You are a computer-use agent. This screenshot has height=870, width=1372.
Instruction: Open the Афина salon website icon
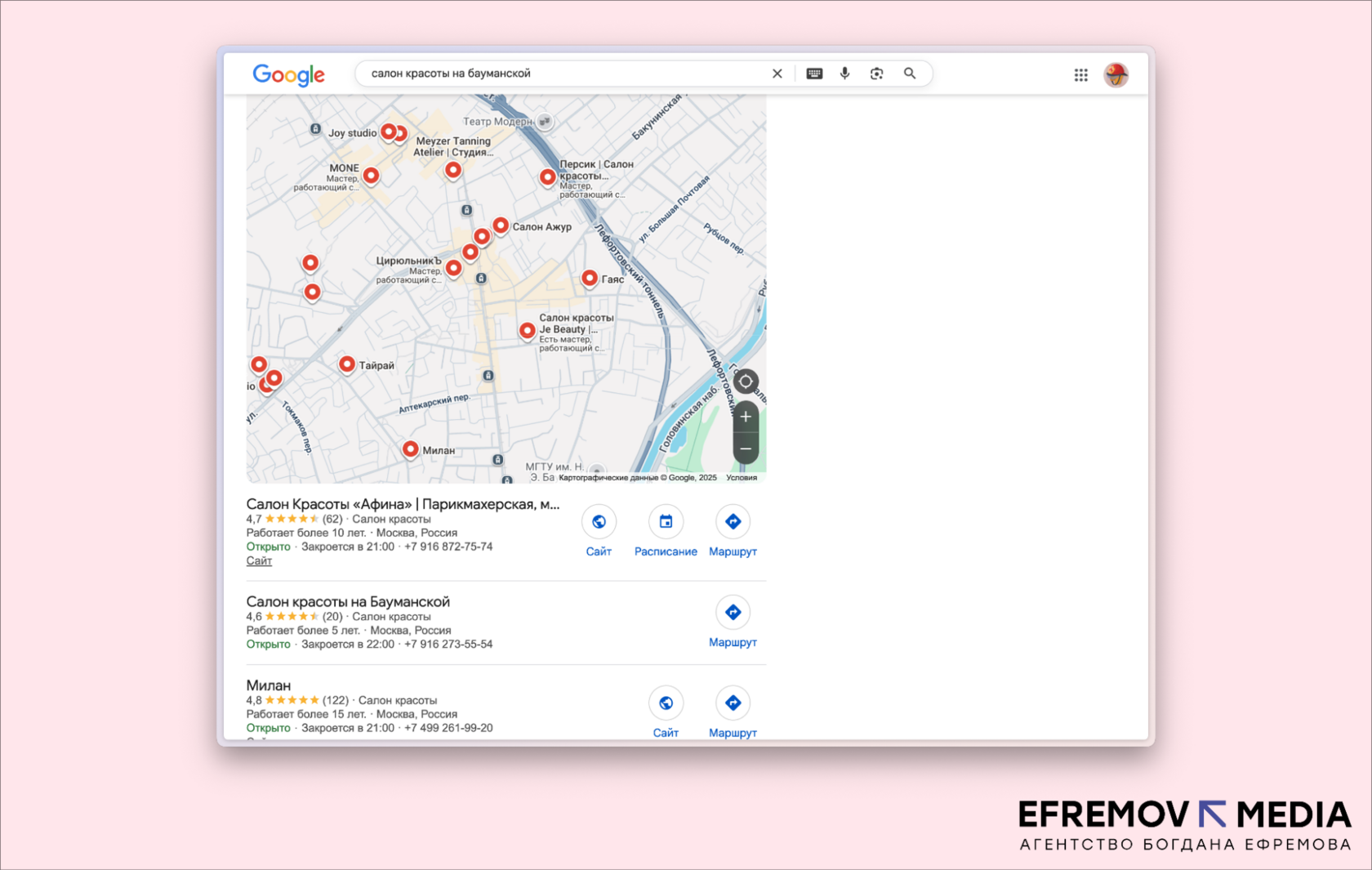599,522
